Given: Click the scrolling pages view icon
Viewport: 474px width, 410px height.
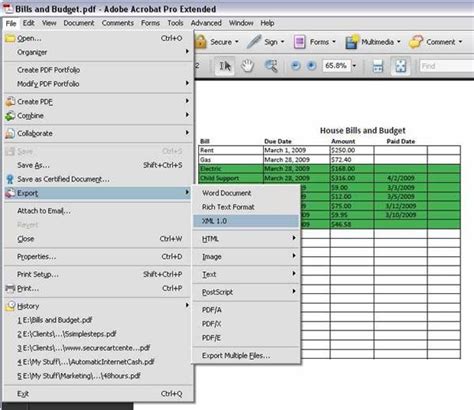Looking at the screenshot, I should (378, 66).
